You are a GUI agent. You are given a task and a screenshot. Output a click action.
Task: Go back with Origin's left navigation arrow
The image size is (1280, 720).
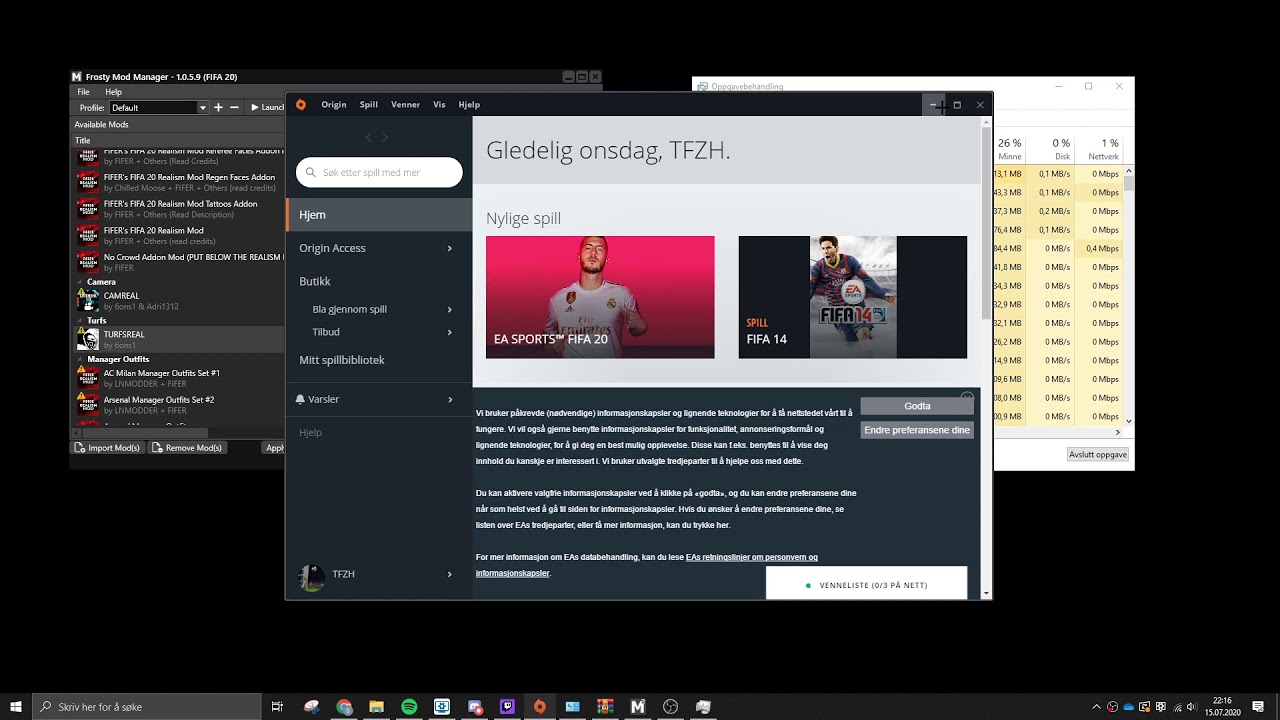click(x=368, y=137)
